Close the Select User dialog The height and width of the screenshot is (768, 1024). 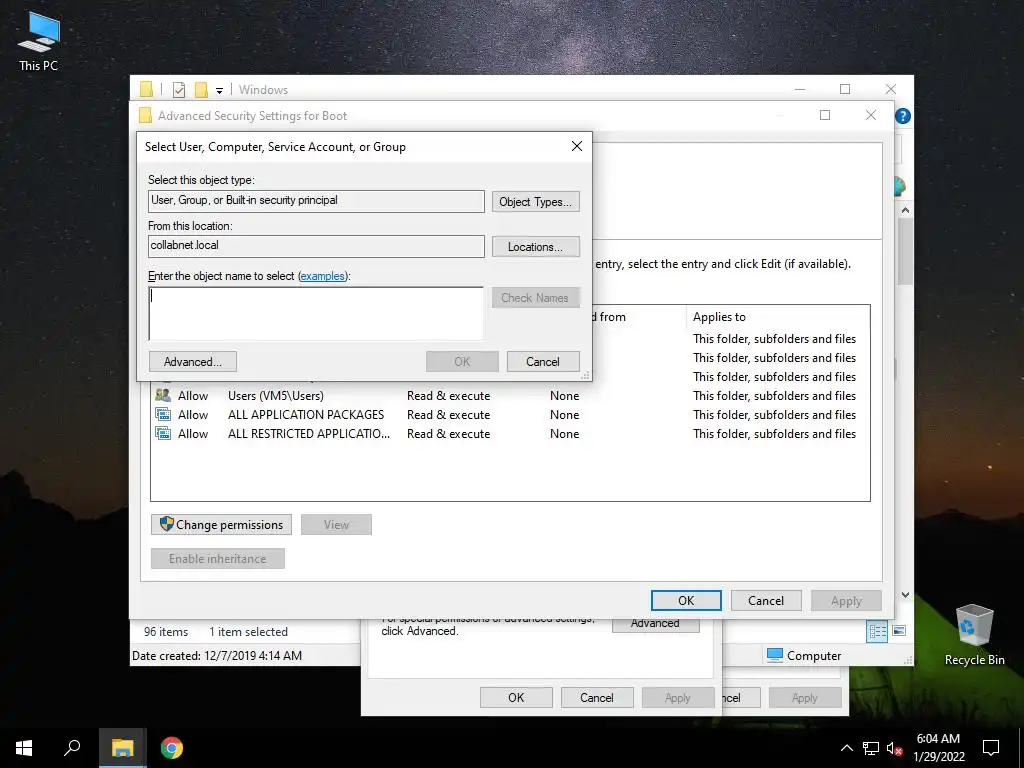577,146
